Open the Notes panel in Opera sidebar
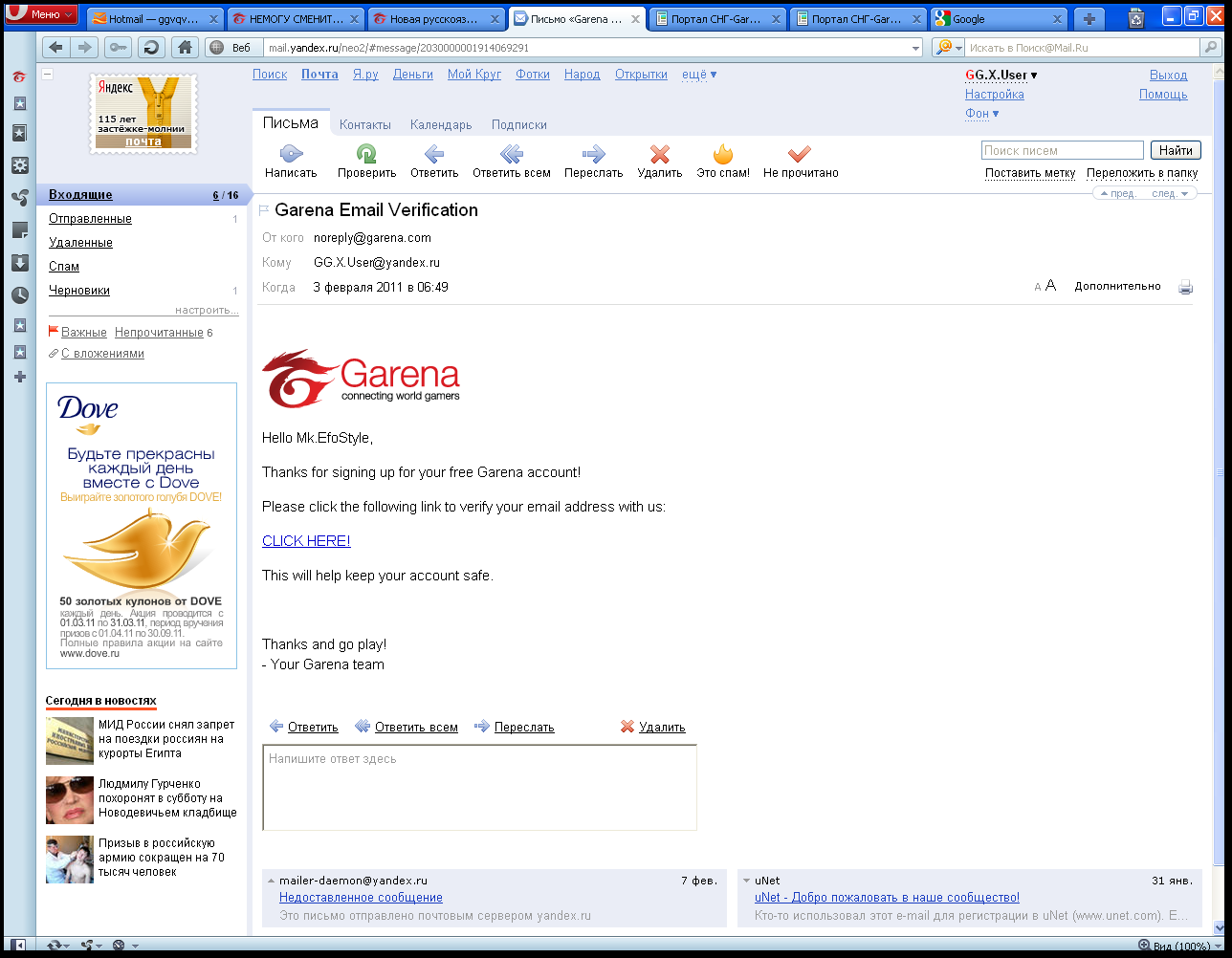 click(19, 230)
